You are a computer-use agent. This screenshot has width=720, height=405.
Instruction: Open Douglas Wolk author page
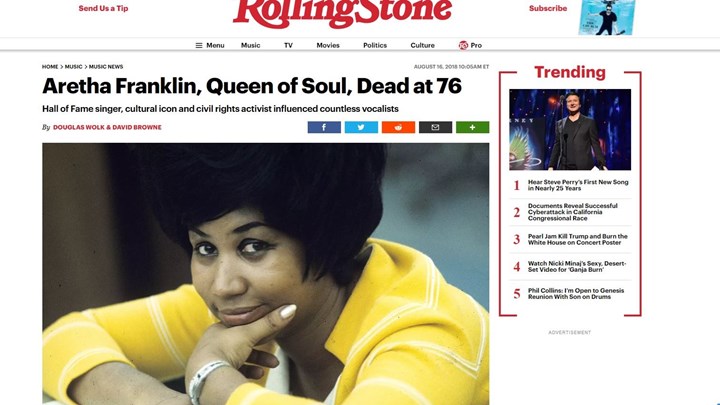tap(79, 127)
